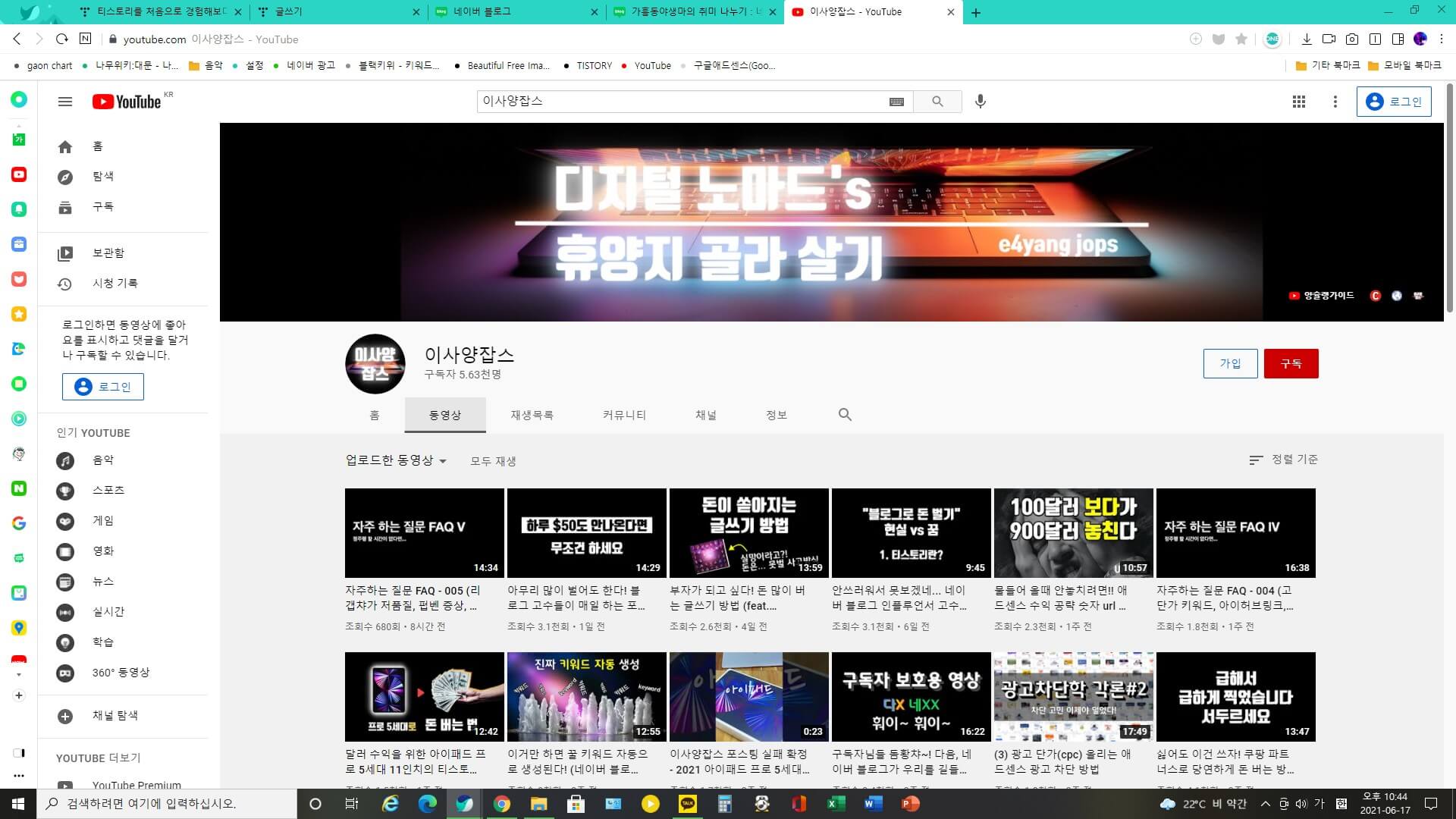1456x819 pixels.
Task: Open the browser downloads icon
Action: tap(1307, 39)
